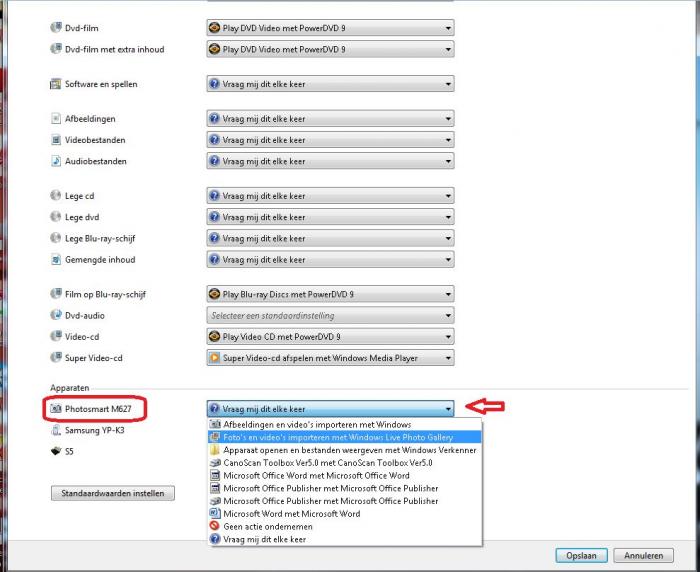The width and height of the screenshot is (700, 572).
Task: Choose Microsoft Office Word met Microsoft Office Word
Action: pyautogui.click(x=345, y=476)
